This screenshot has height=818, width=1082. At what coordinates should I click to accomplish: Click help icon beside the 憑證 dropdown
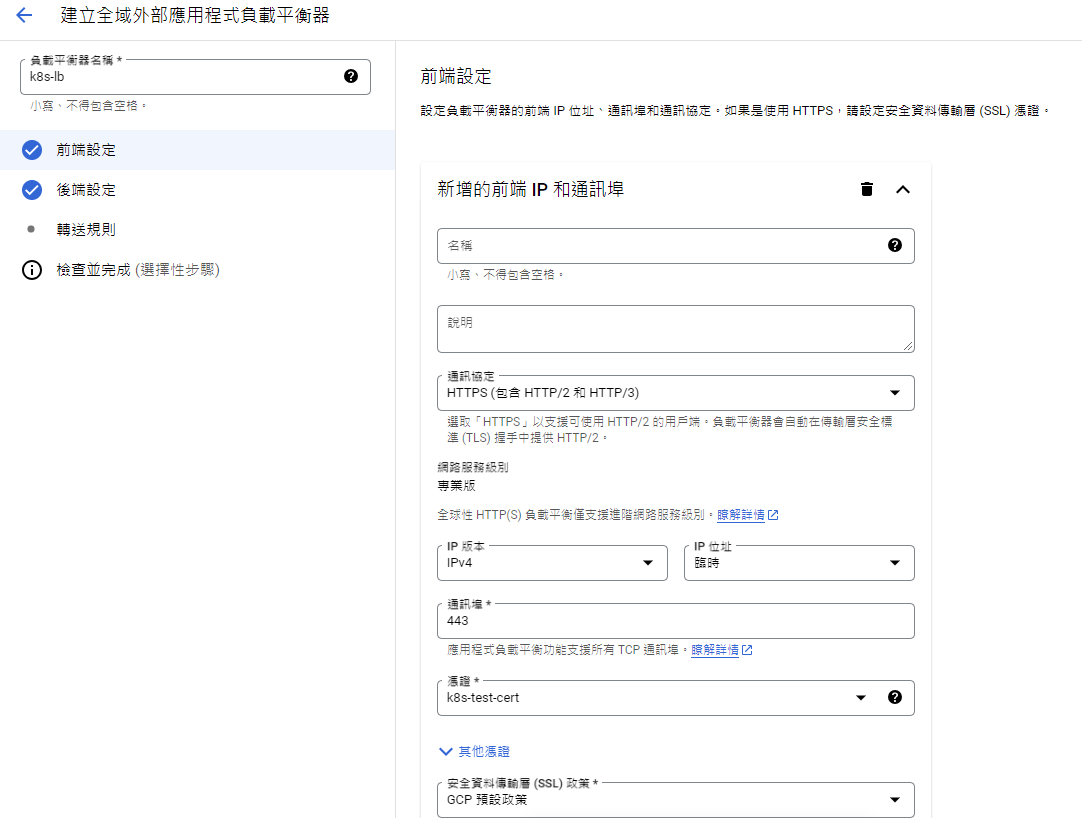(x=895, y=697)
